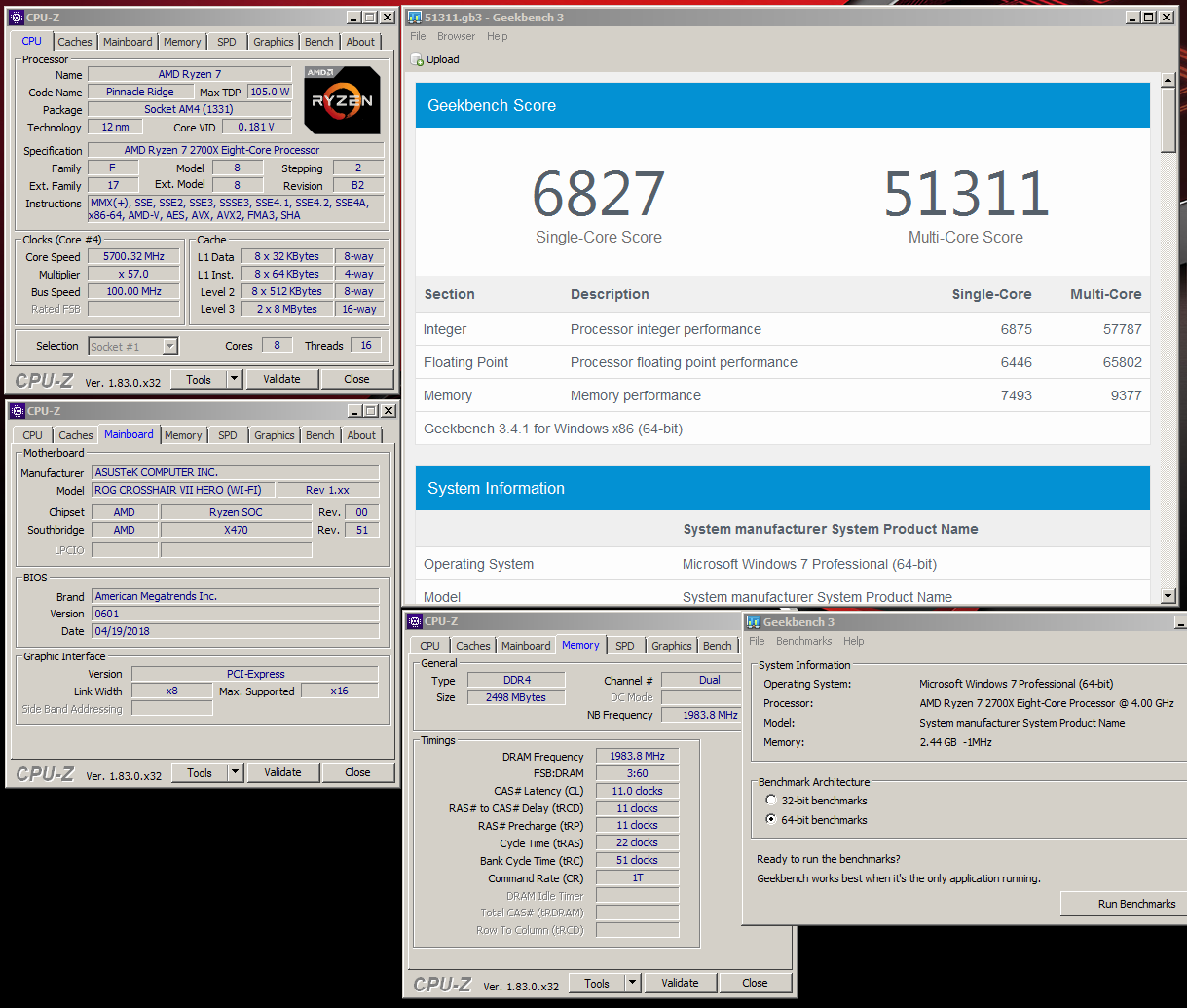Click the title bar icon of the small Geekbench 3 window

pos(754,622)
